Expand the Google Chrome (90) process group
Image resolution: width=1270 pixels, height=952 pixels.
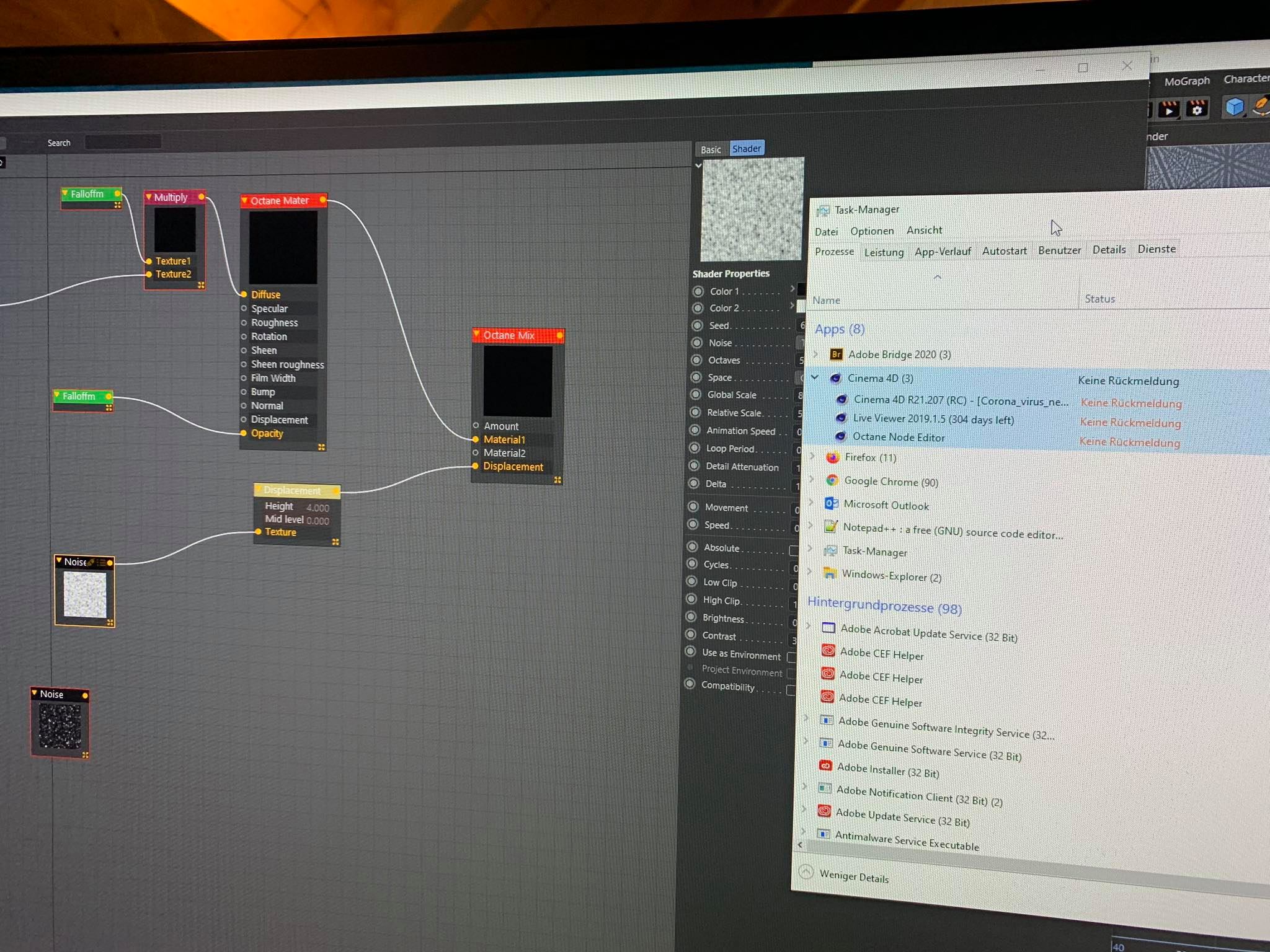coord(812,478)
